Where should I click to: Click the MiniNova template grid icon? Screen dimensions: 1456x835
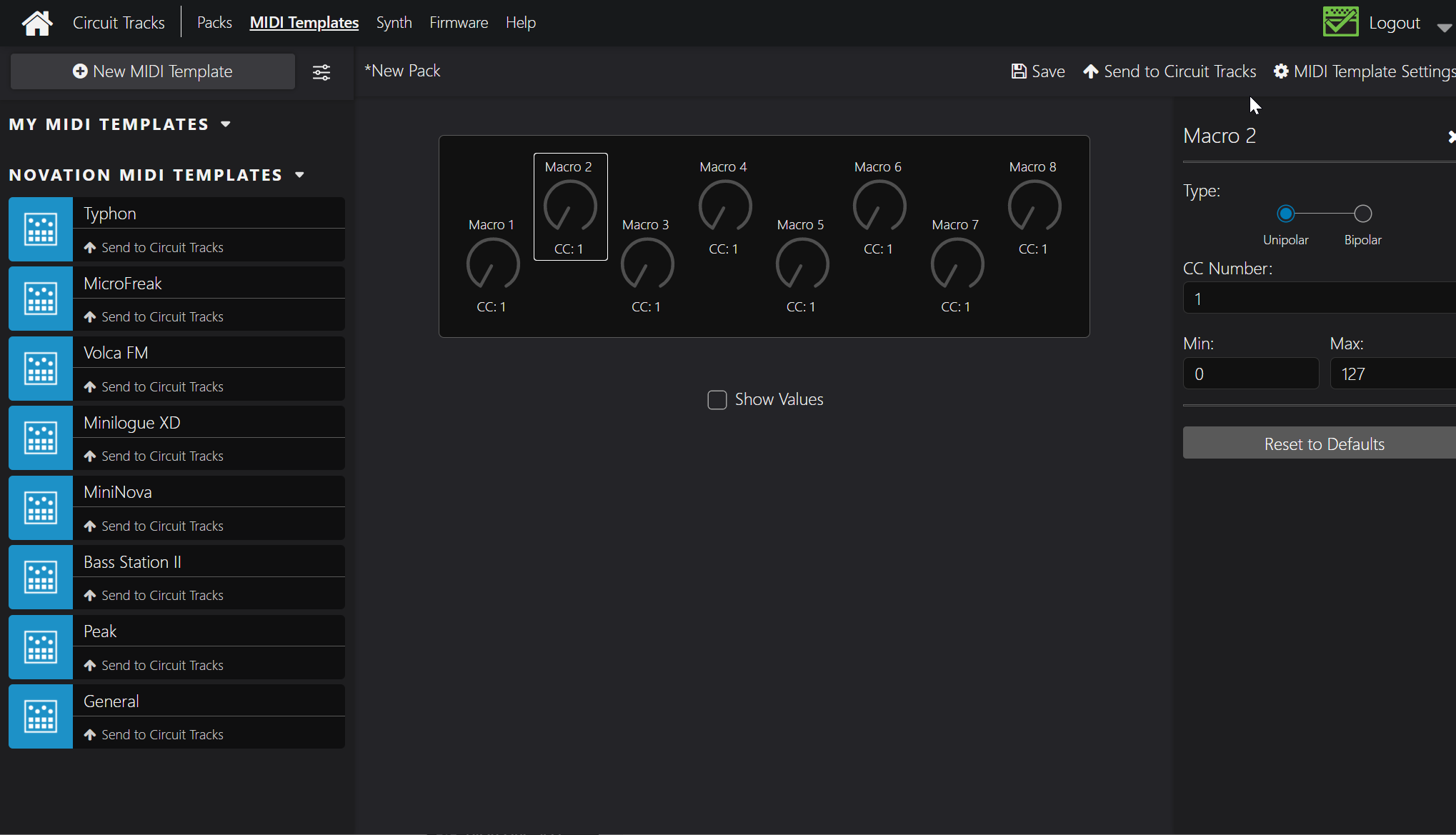[x=41, y=508]
